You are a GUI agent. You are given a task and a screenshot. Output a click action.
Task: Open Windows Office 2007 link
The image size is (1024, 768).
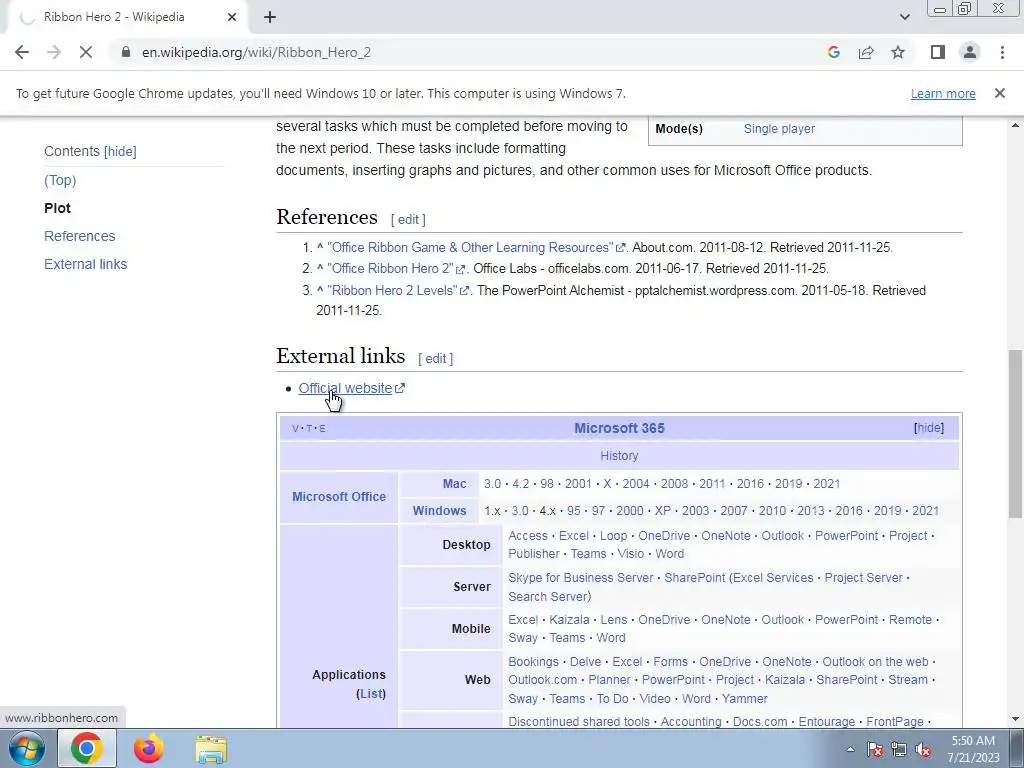click(x=733, y=511)
